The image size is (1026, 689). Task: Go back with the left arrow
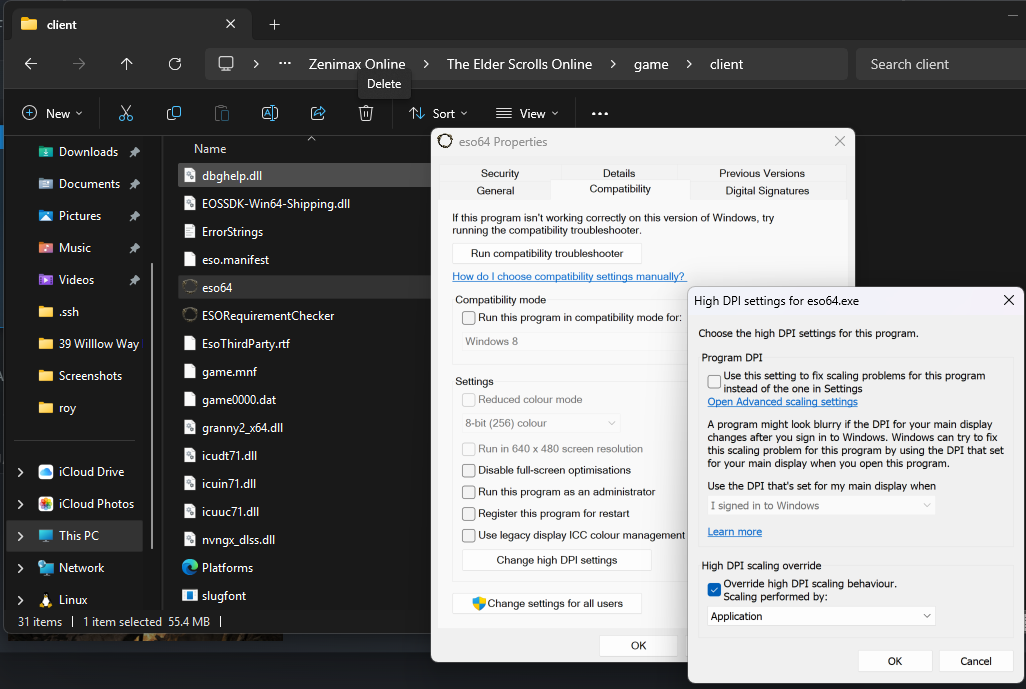point(31,64)
